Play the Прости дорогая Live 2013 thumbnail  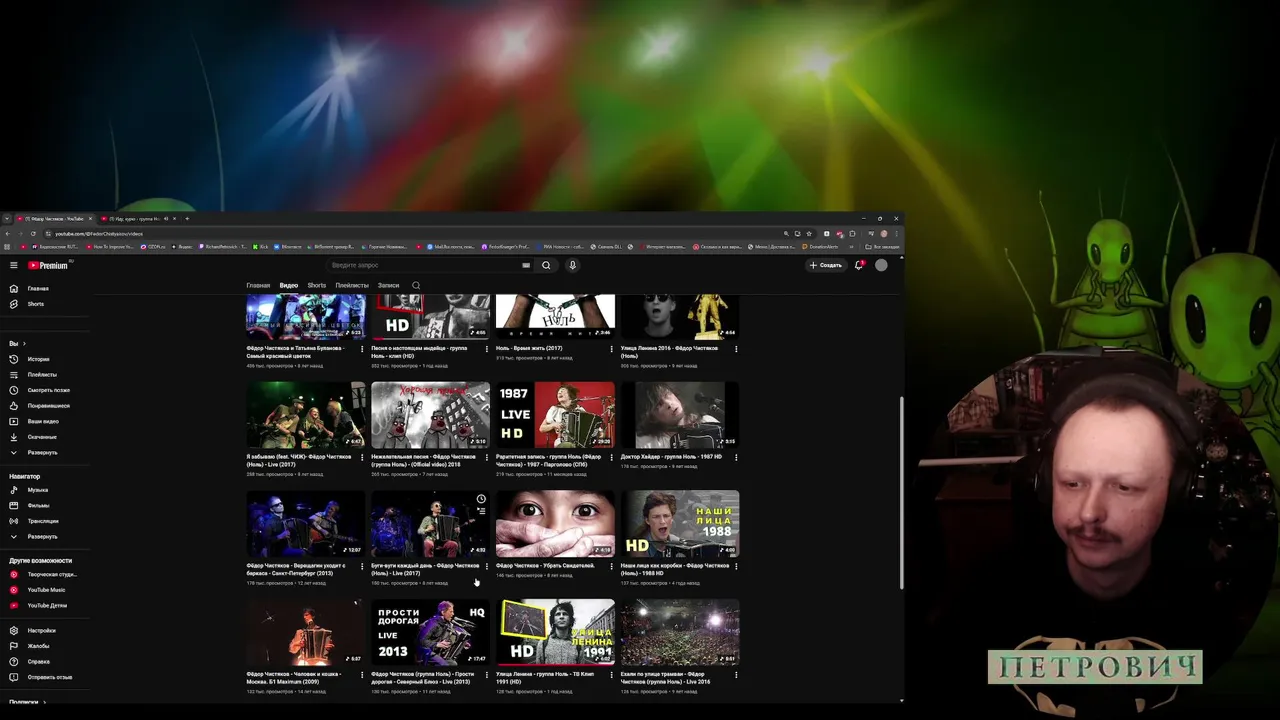pyautogui.click(x=430, y=632)
